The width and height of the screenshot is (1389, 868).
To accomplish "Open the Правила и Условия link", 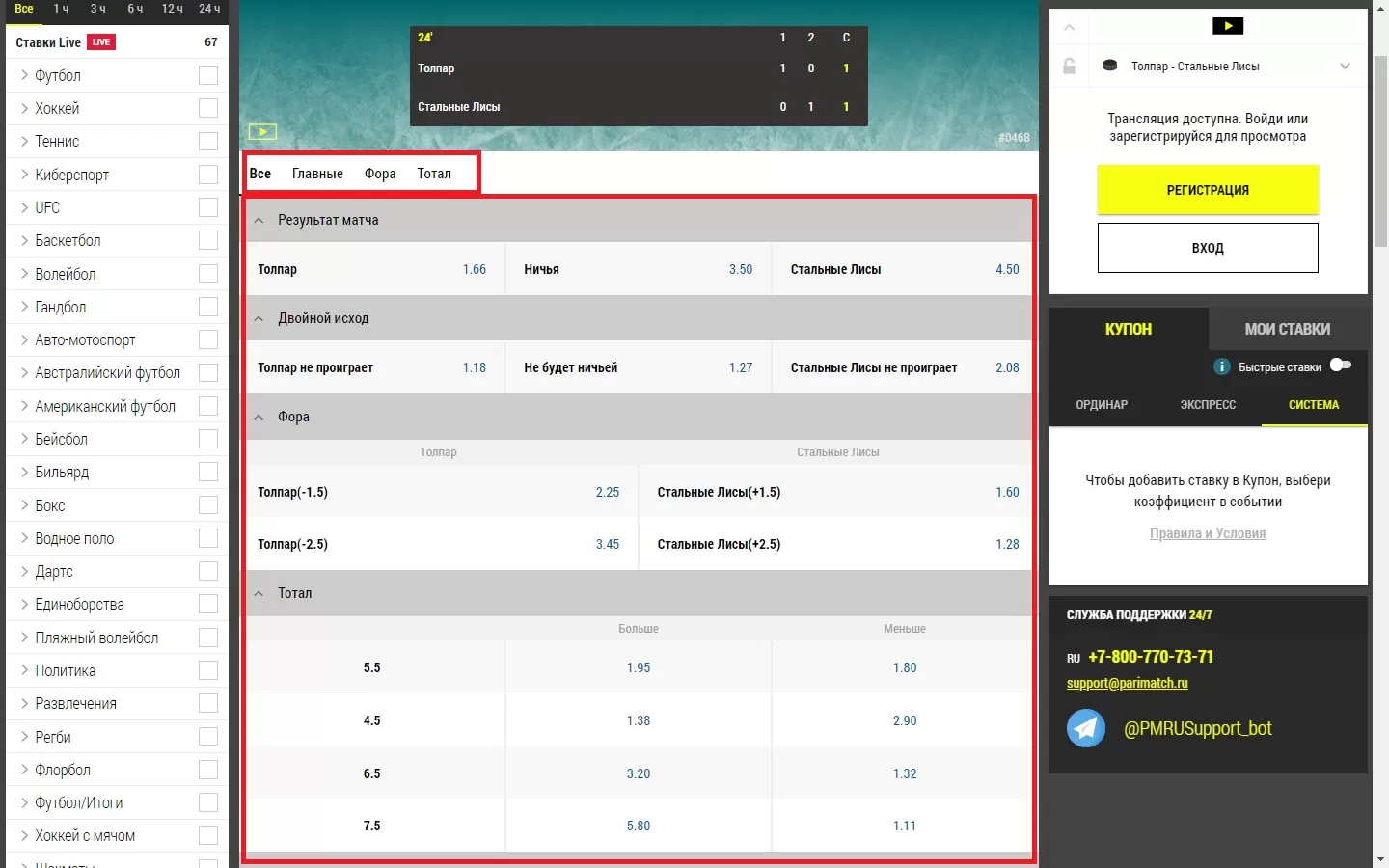I will tap(1208, 533).
